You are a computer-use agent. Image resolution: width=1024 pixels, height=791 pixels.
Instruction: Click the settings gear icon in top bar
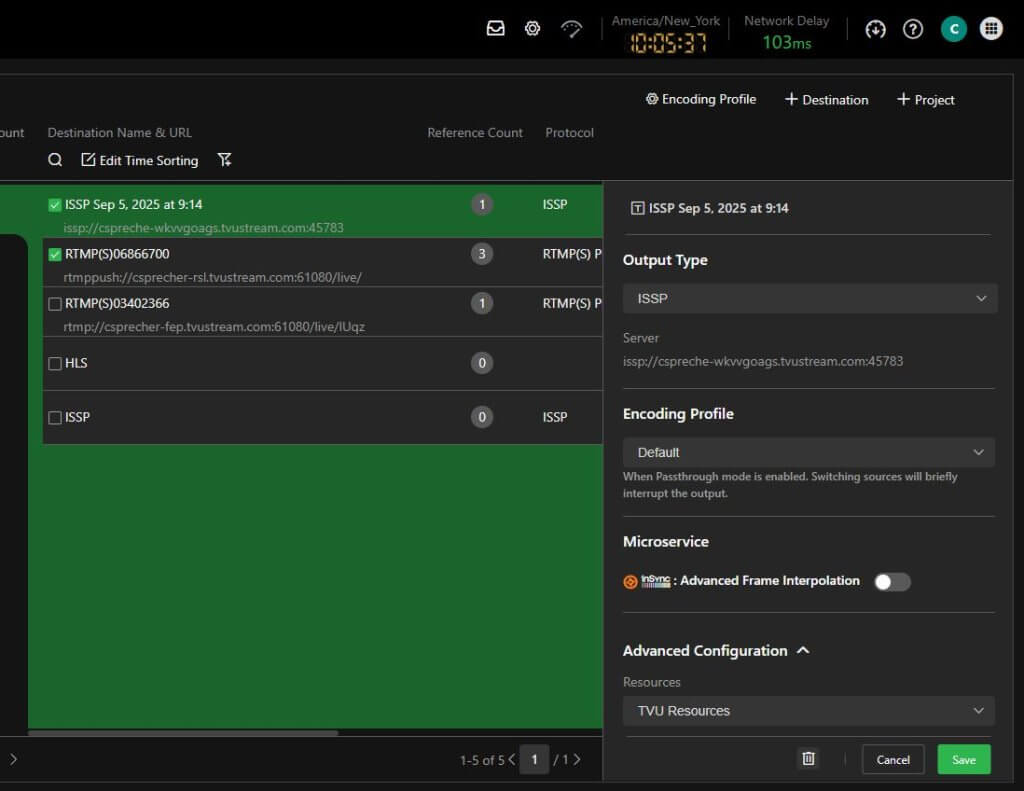tap(533, 29)
